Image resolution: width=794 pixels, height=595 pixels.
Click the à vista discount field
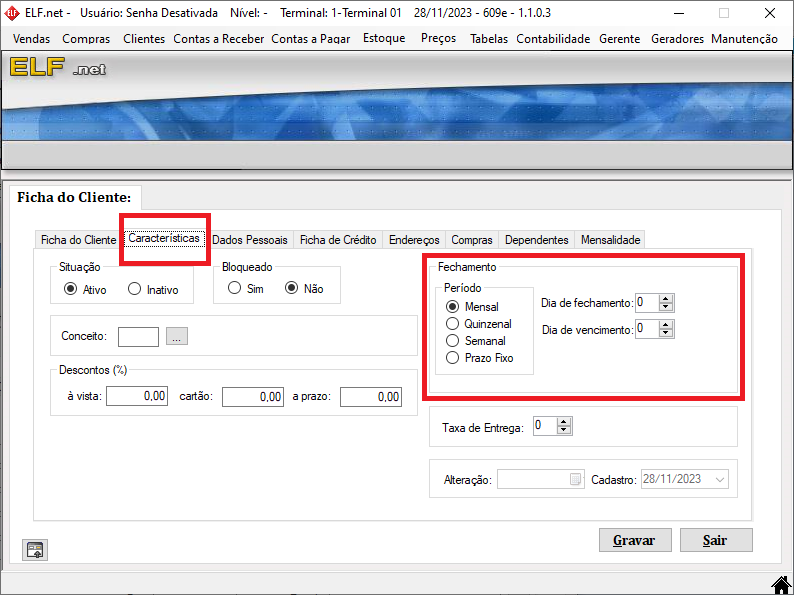tap(137, 396)
